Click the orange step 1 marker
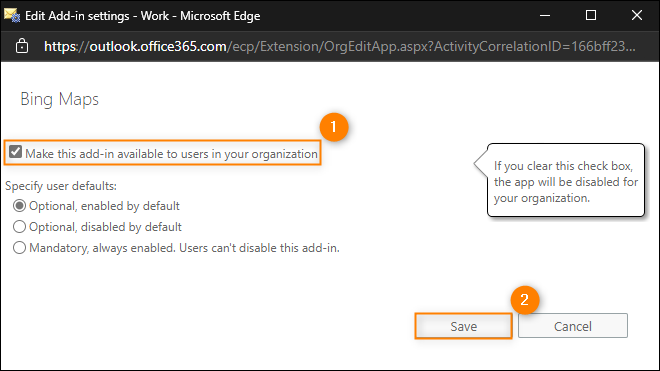 coord(334,127)
